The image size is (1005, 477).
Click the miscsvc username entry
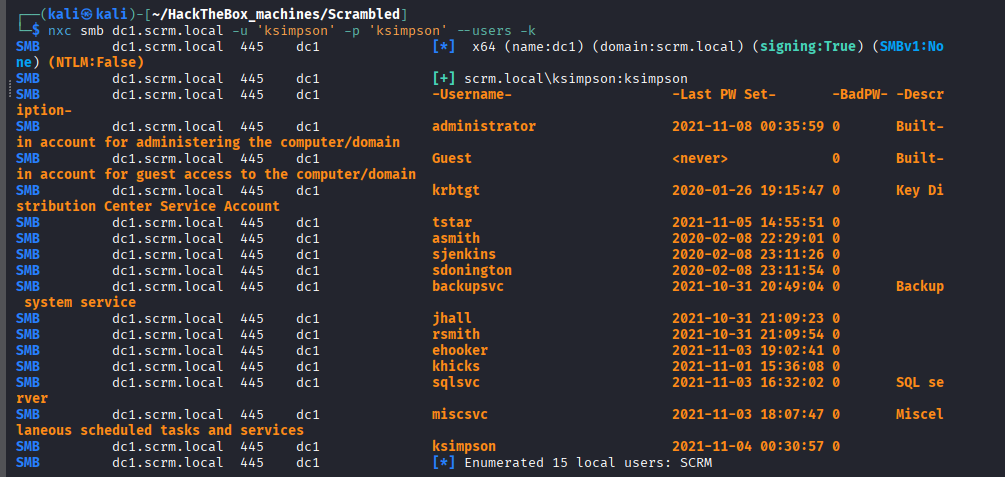click(460, 415)
